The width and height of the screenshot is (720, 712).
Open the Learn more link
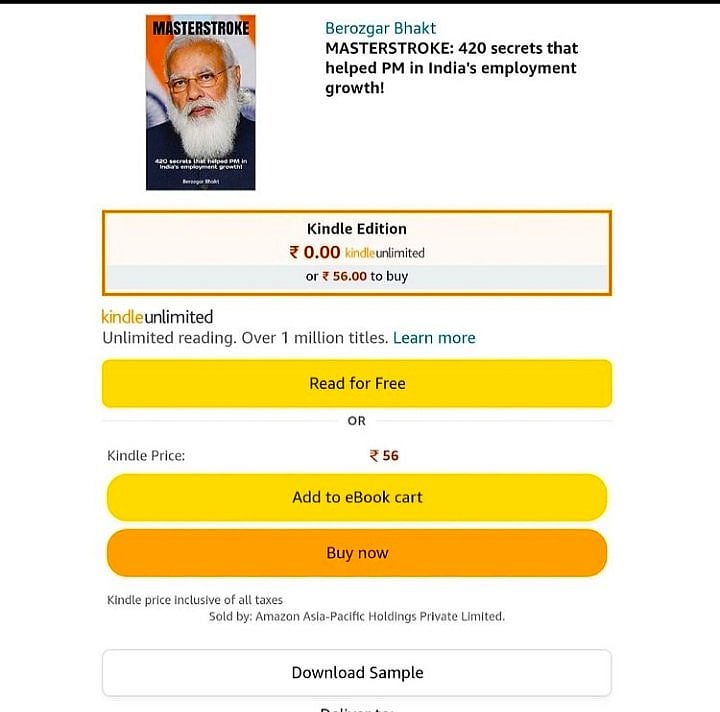point(434,338)
